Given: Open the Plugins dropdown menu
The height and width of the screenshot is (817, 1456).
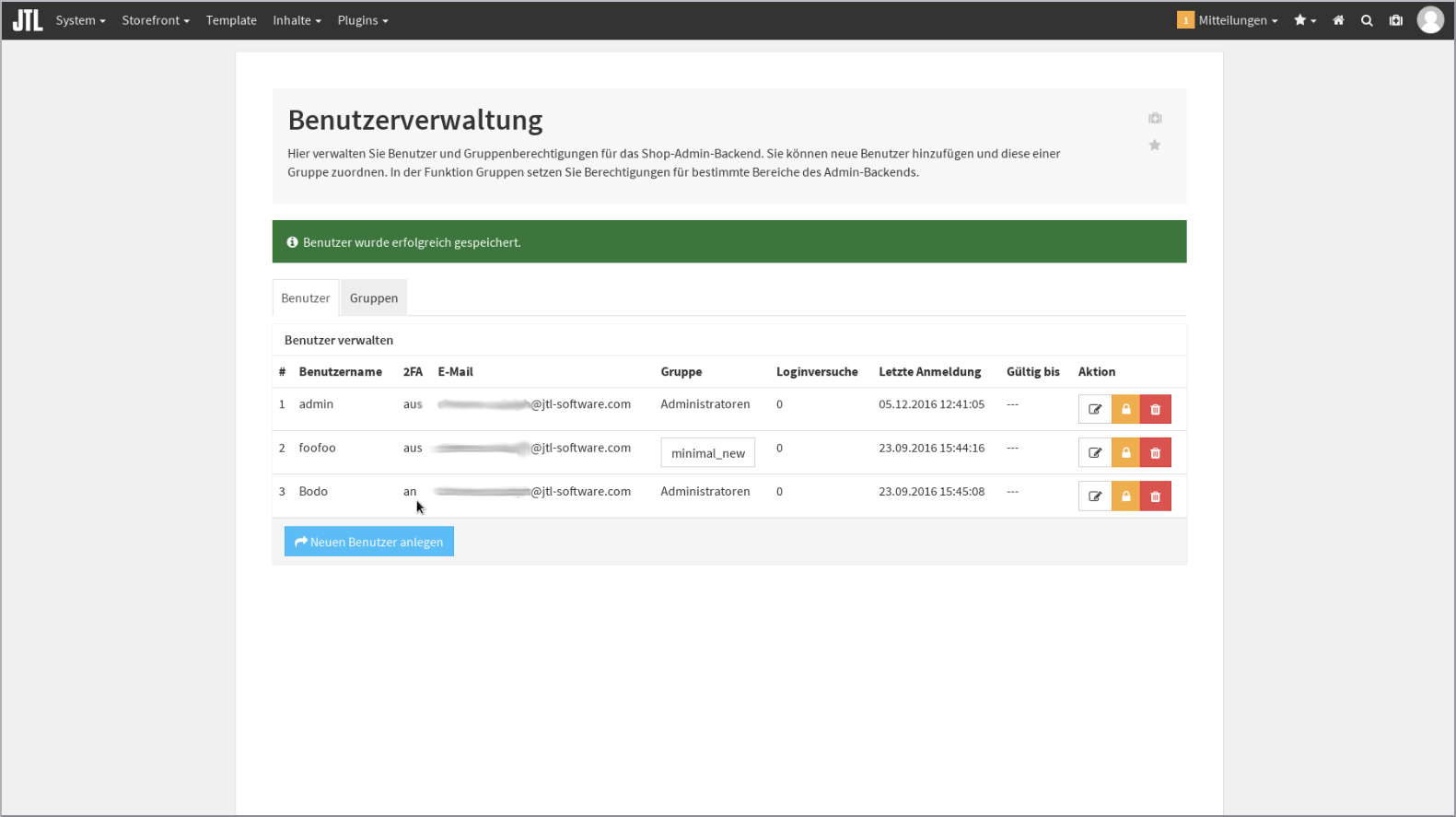Looking at the screenshot, I should click(x=363, y=20).
